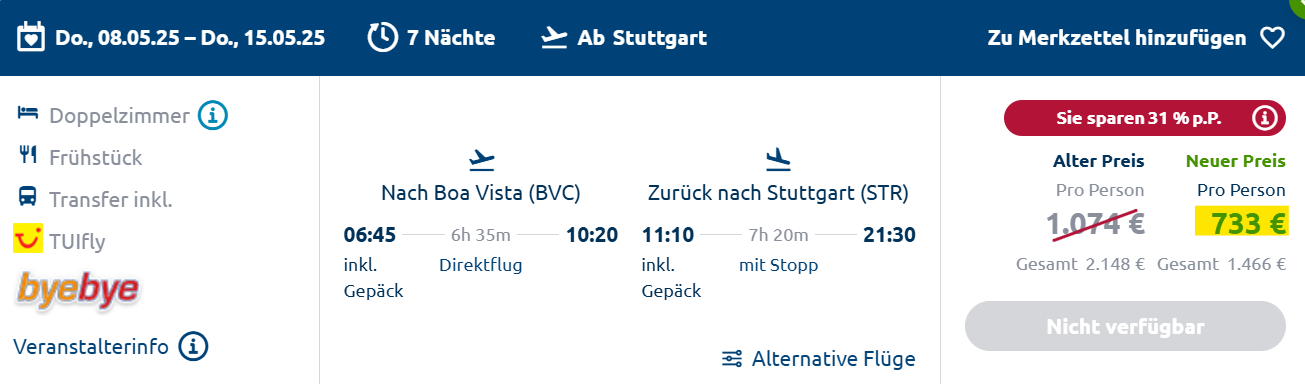Click the heart icon to save offer
This screenshot has height=384, width=1305.
pos(1271,38)
